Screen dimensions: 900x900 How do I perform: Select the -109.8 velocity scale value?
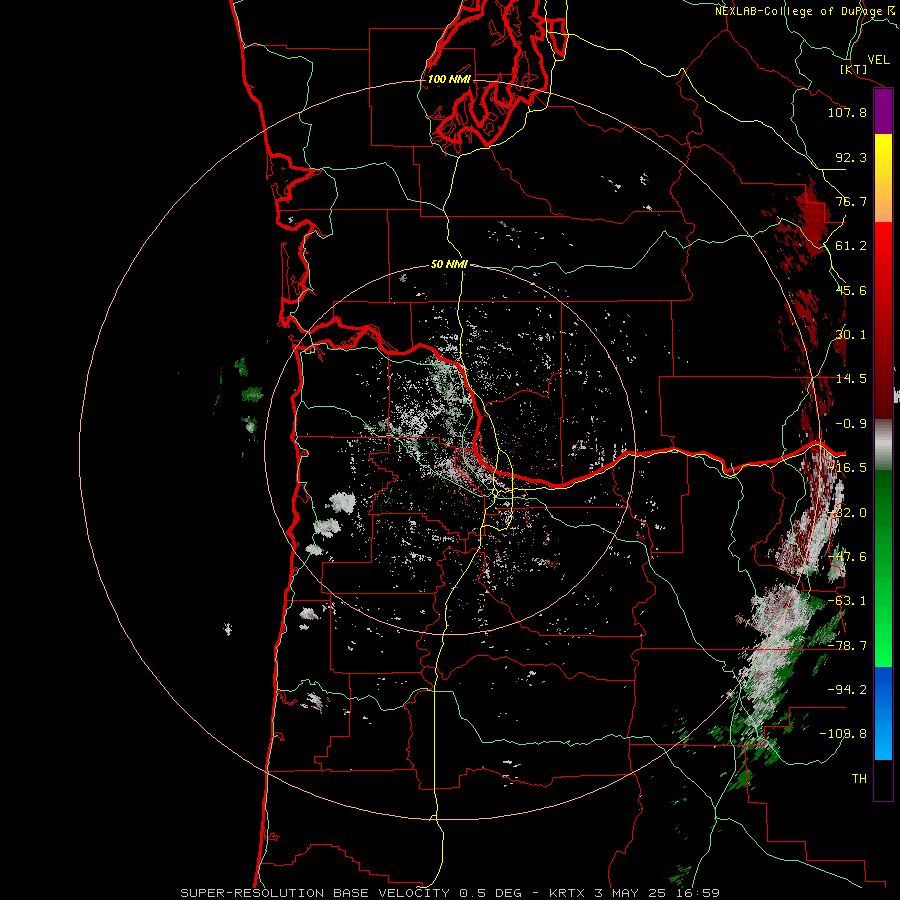[x=843, y=734]
